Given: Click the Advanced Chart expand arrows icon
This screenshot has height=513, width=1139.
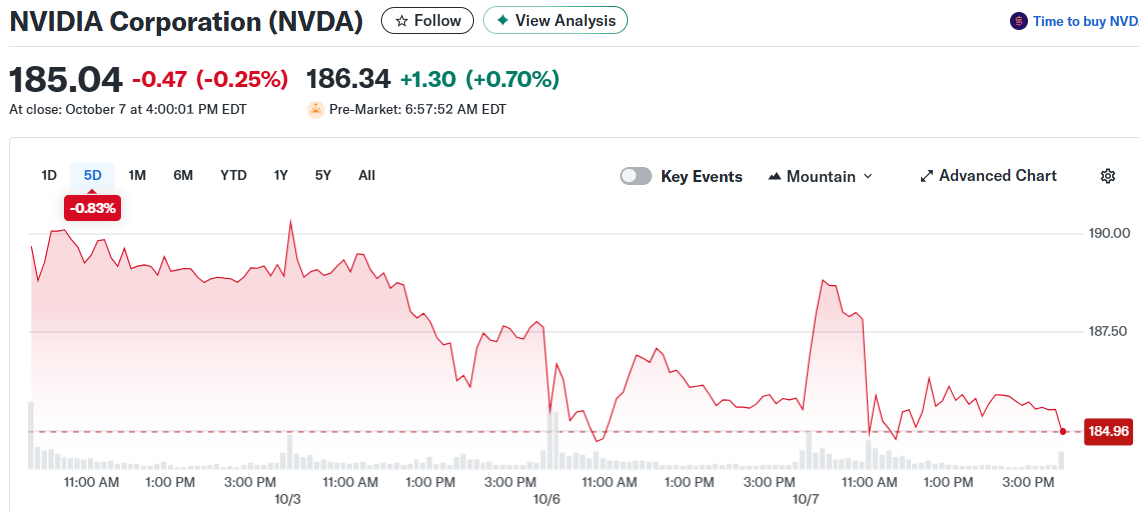Looking at the screenshot, I should tap(926, 176).
